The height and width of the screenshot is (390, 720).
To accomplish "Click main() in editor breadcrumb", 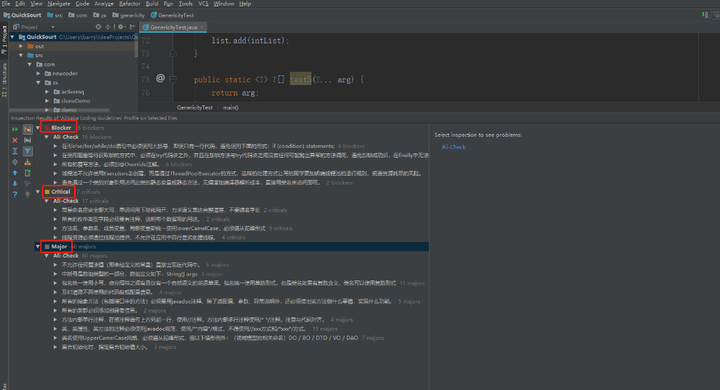I will click(x=231, y=107).
